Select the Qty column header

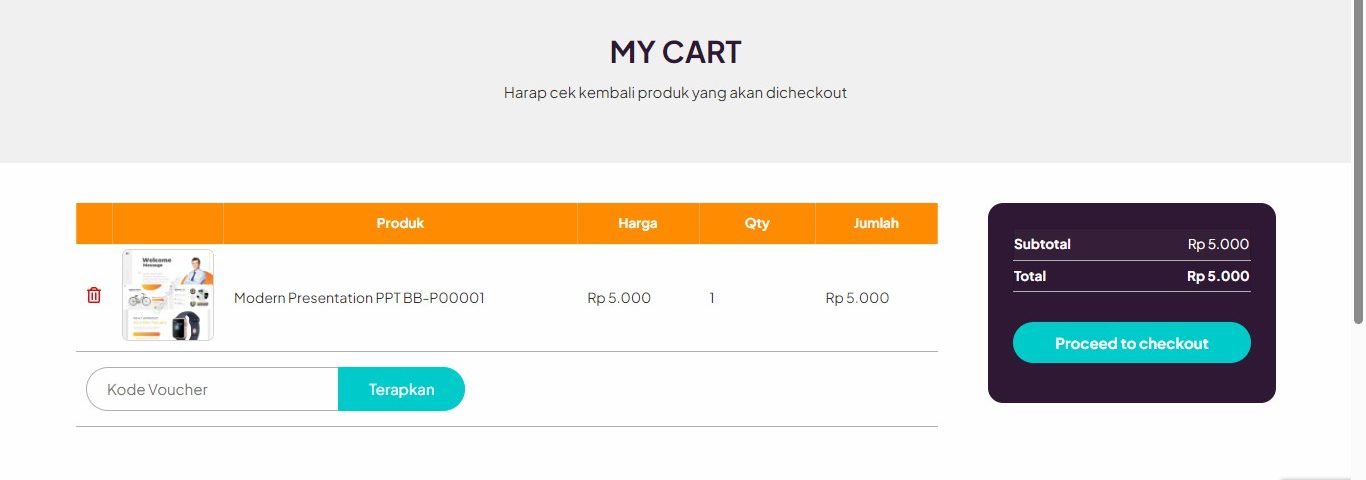point(757,223)
